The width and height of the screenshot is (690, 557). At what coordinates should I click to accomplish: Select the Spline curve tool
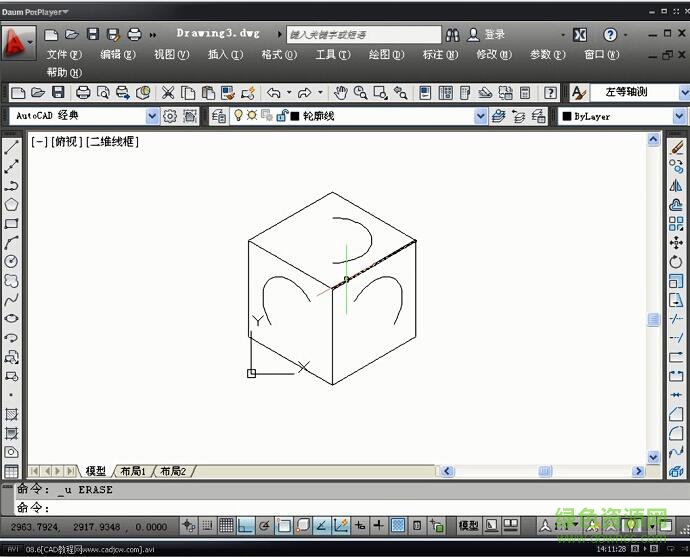(x=11, y=300)
